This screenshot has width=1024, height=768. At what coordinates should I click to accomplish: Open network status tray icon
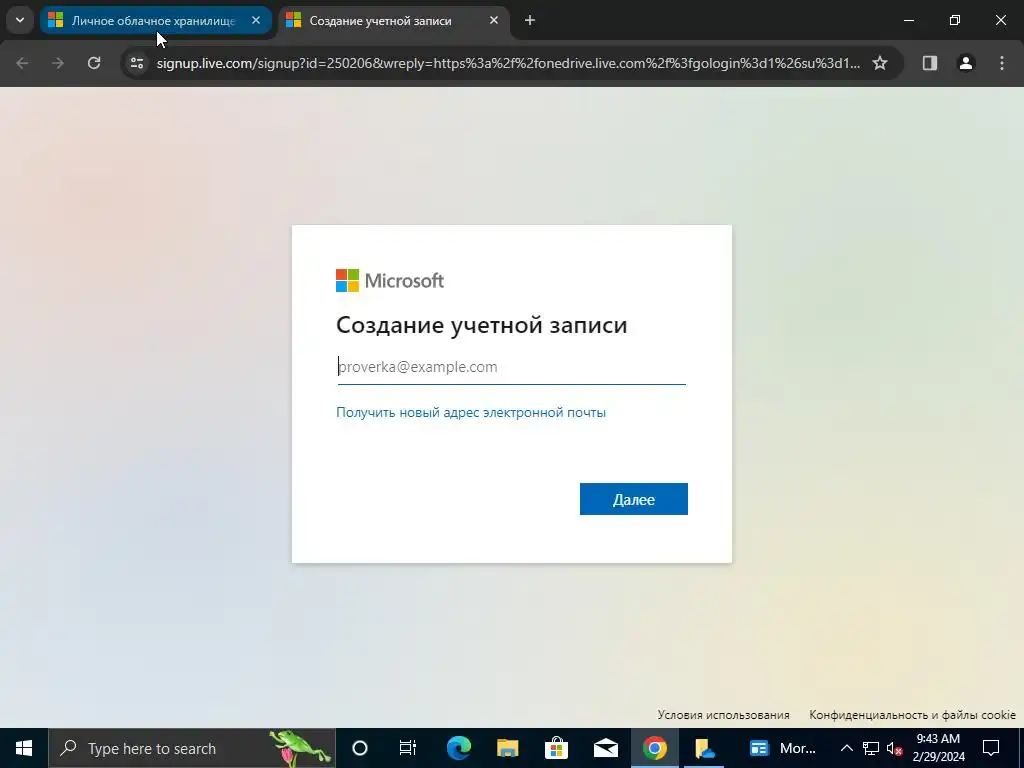[871, 748]
